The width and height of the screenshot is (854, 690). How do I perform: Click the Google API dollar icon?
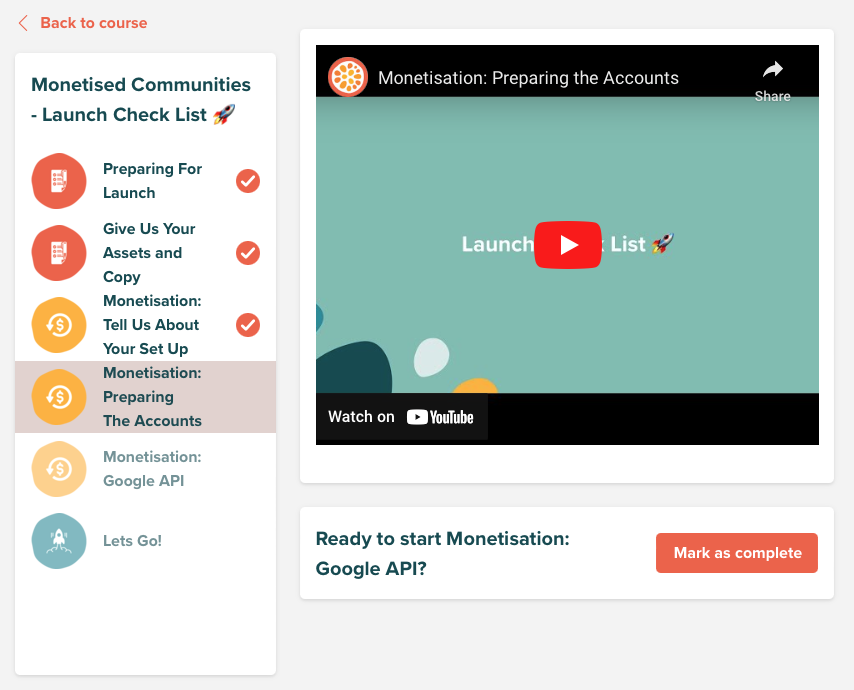(x=59, y=469)
